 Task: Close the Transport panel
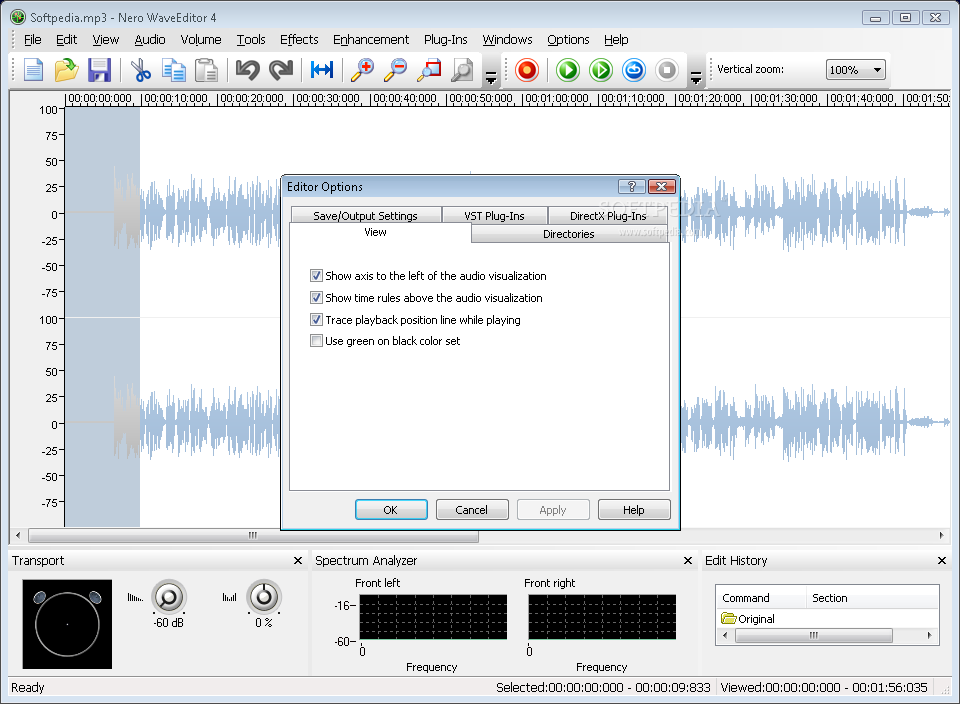click(x=298, y=560)
